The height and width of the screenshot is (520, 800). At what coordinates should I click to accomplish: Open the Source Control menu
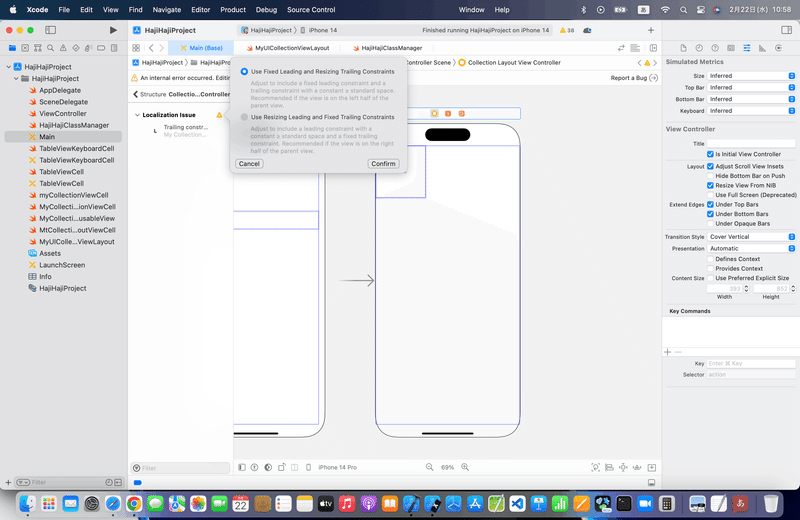click(x=311, y=10)
